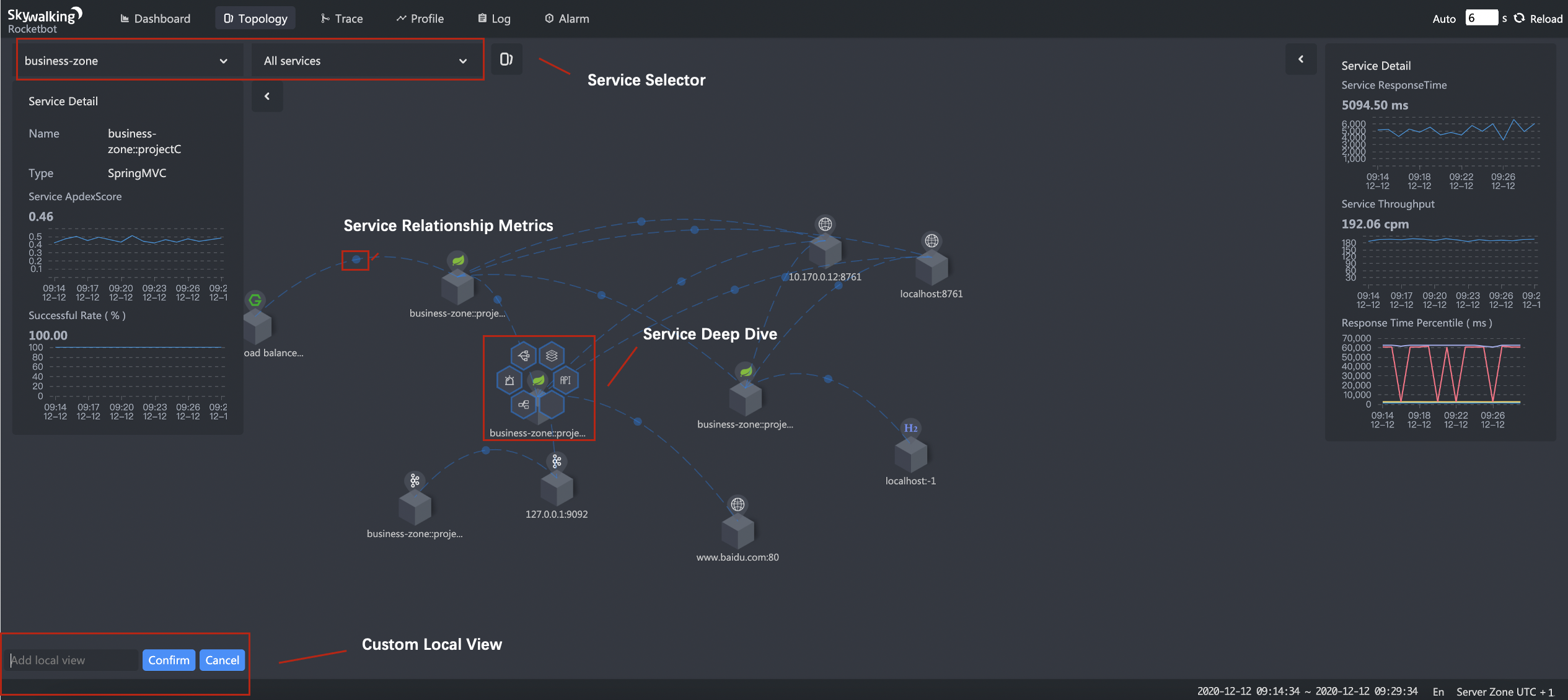The width and height of the screenshot is (1568, 700).
Task: Select the H2 database node localhost:-1
Action: [910, 454]
